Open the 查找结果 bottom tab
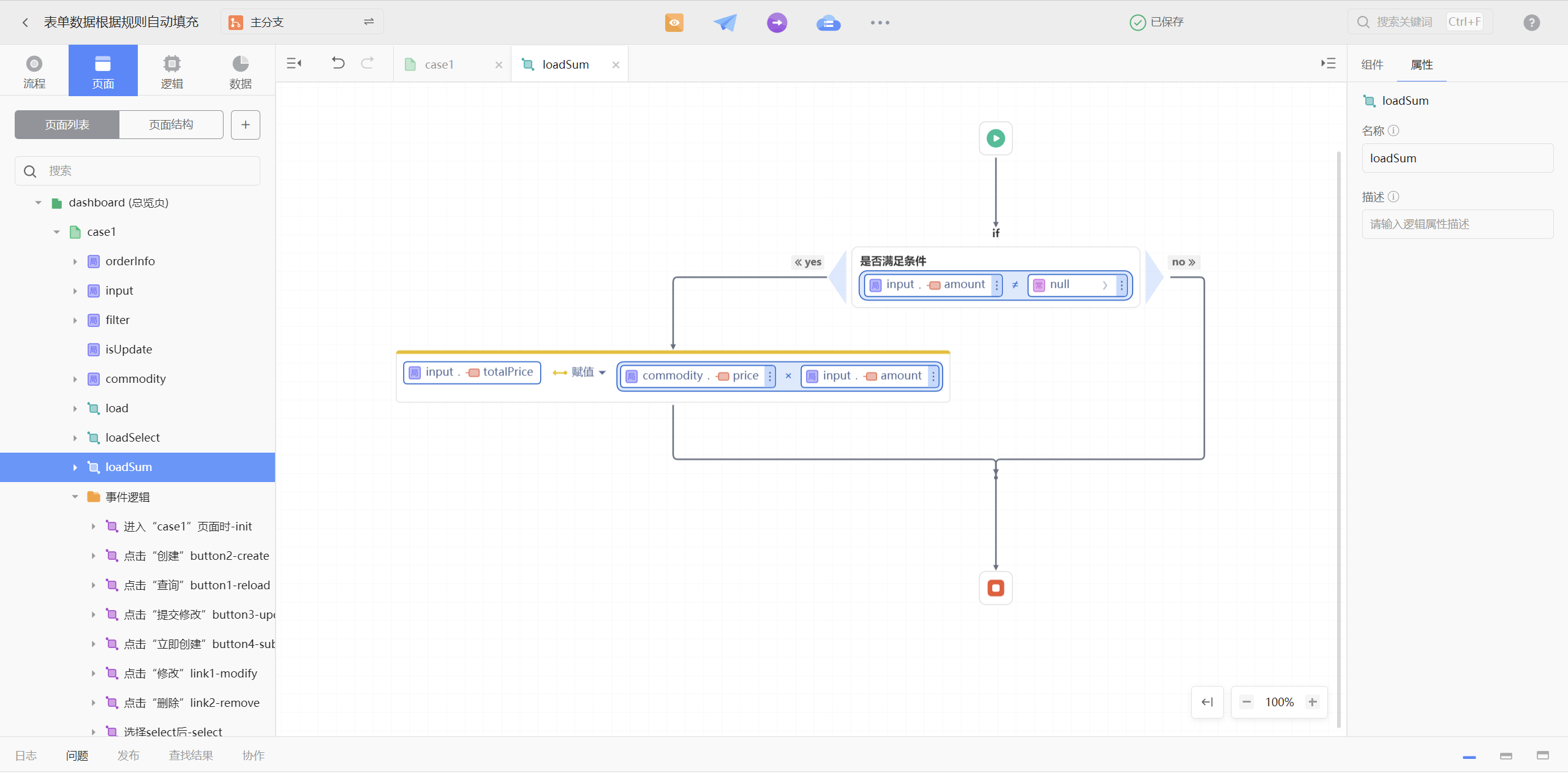This screenshot has height=773, width=1568. tap(191, 755)
